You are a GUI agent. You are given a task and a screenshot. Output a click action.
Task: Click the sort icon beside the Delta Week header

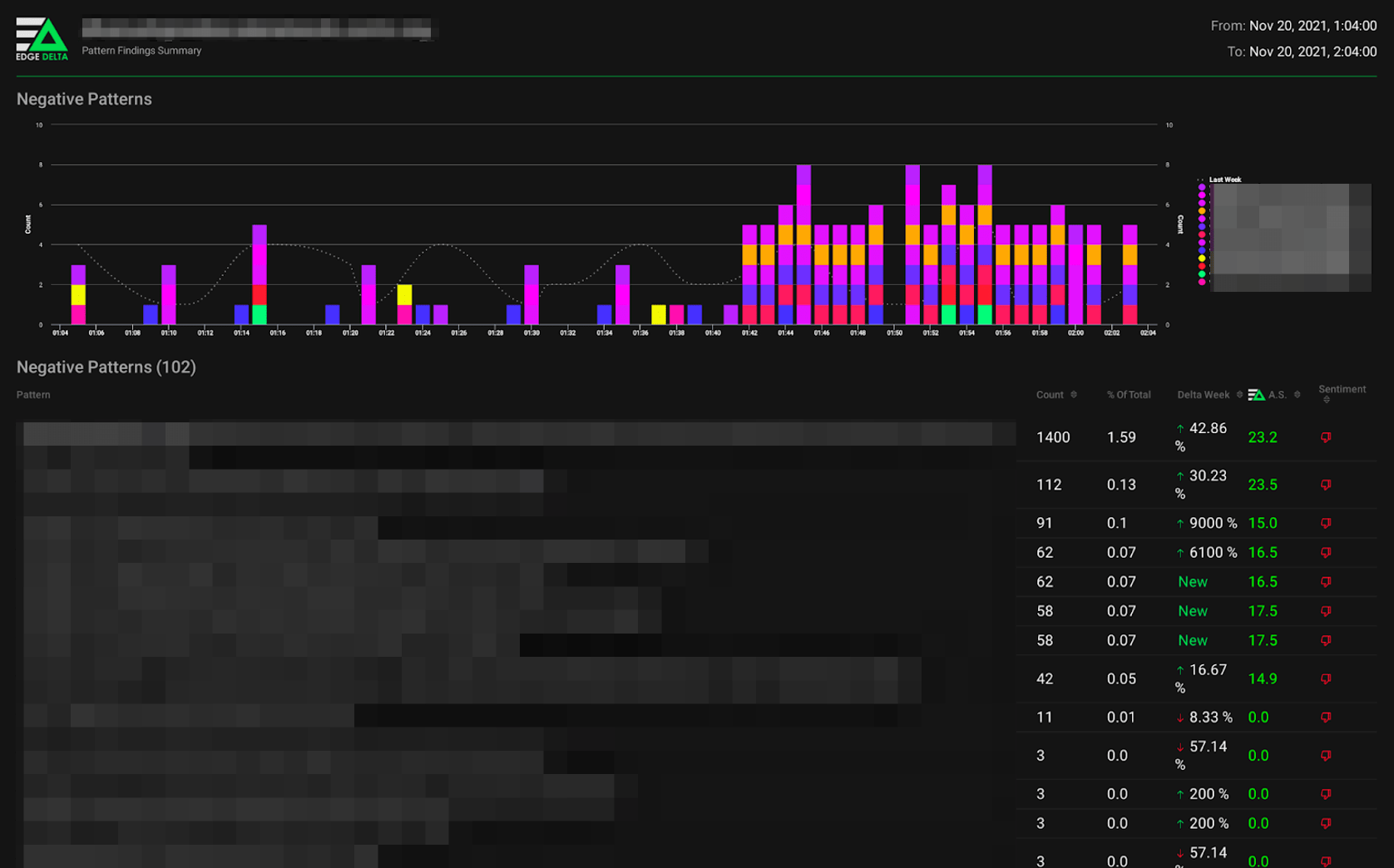point(1238,394)
